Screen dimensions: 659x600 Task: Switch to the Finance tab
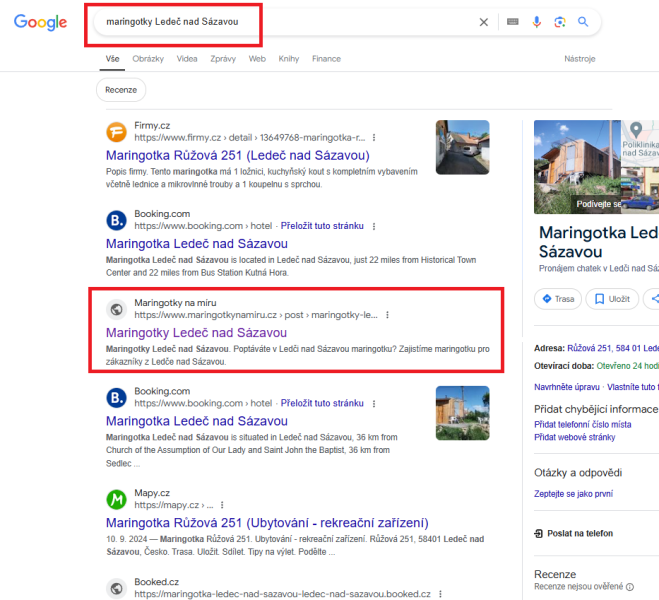[x=326, y=59]
